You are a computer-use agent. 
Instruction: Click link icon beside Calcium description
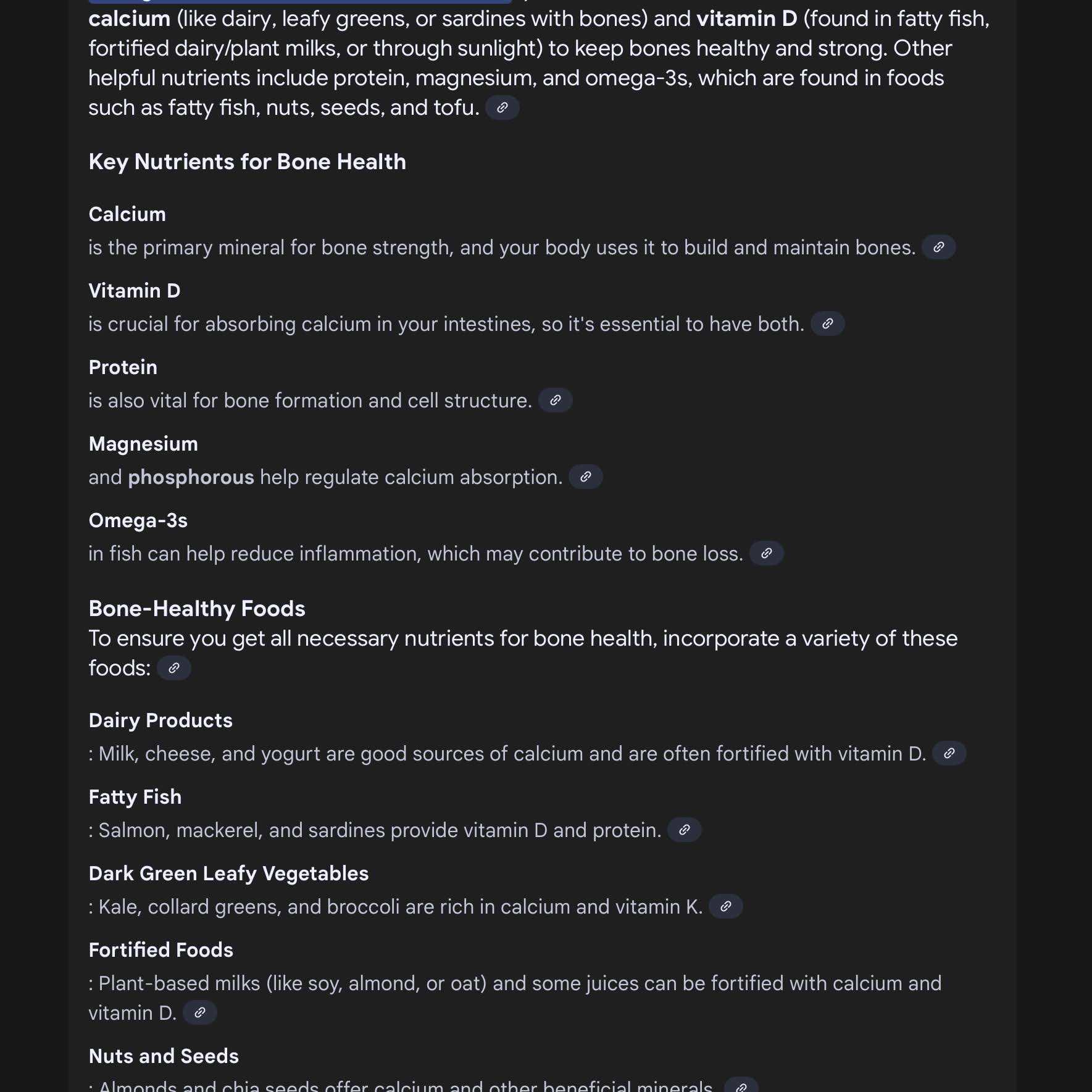(938, 247)
